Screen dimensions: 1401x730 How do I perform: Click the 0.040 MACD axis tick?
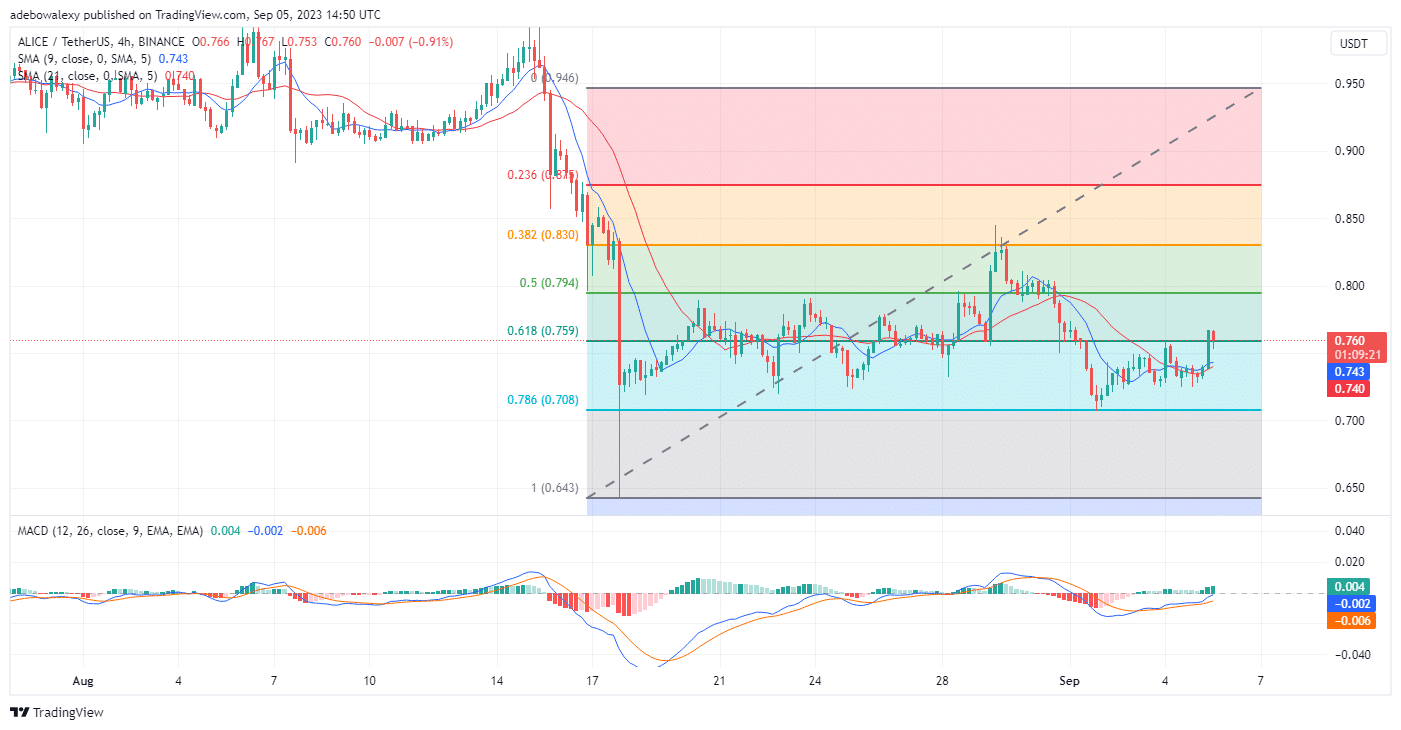click(1349, 531)
